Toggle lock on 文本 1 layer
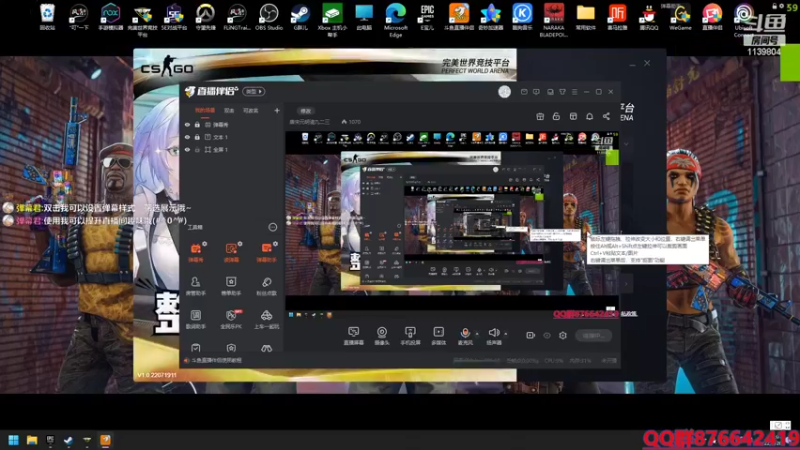The image size is (800, 450). point(197,137)
